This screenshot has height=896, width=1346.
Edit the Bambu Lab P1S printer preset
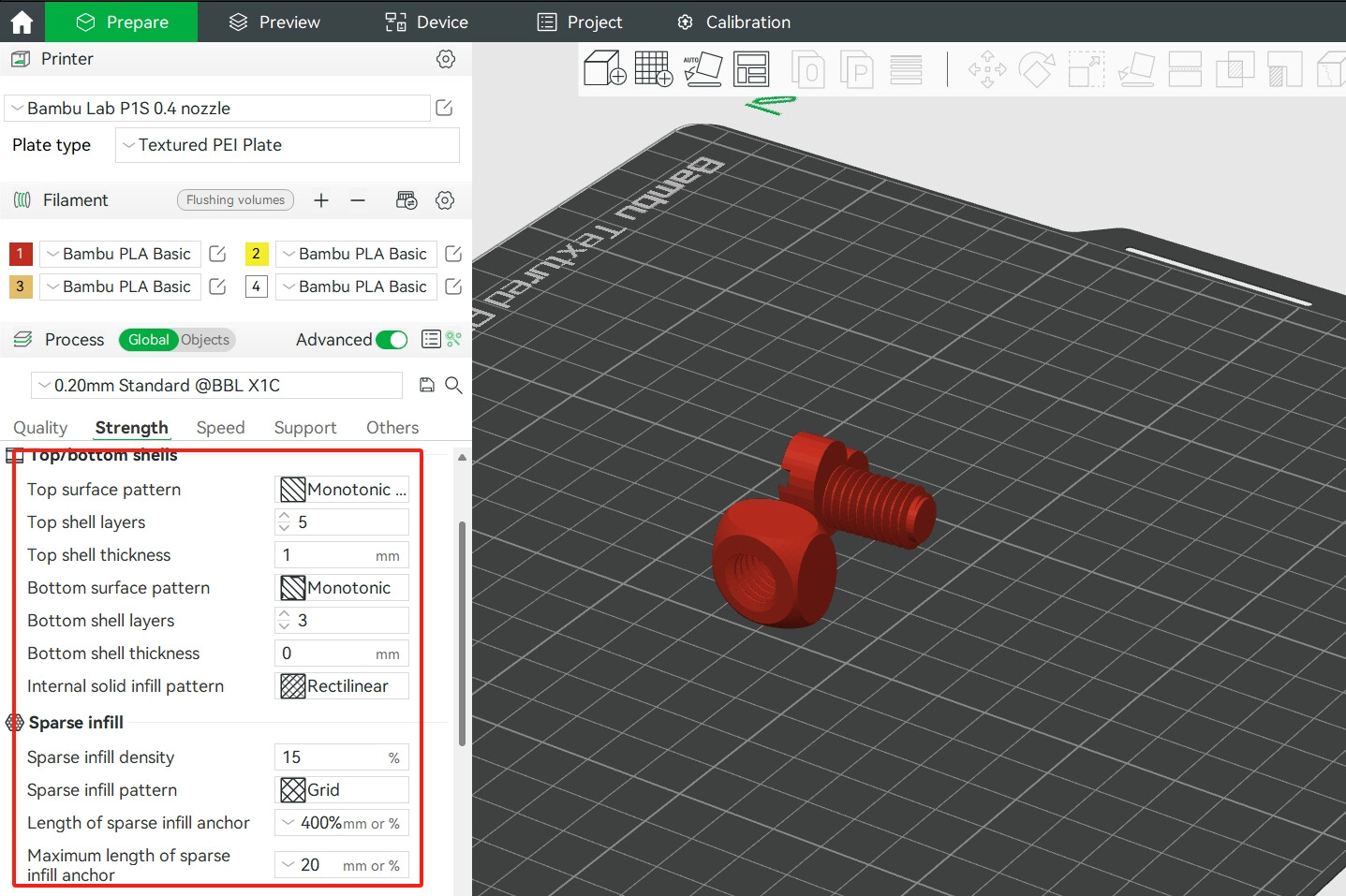[x=444, y=108]
